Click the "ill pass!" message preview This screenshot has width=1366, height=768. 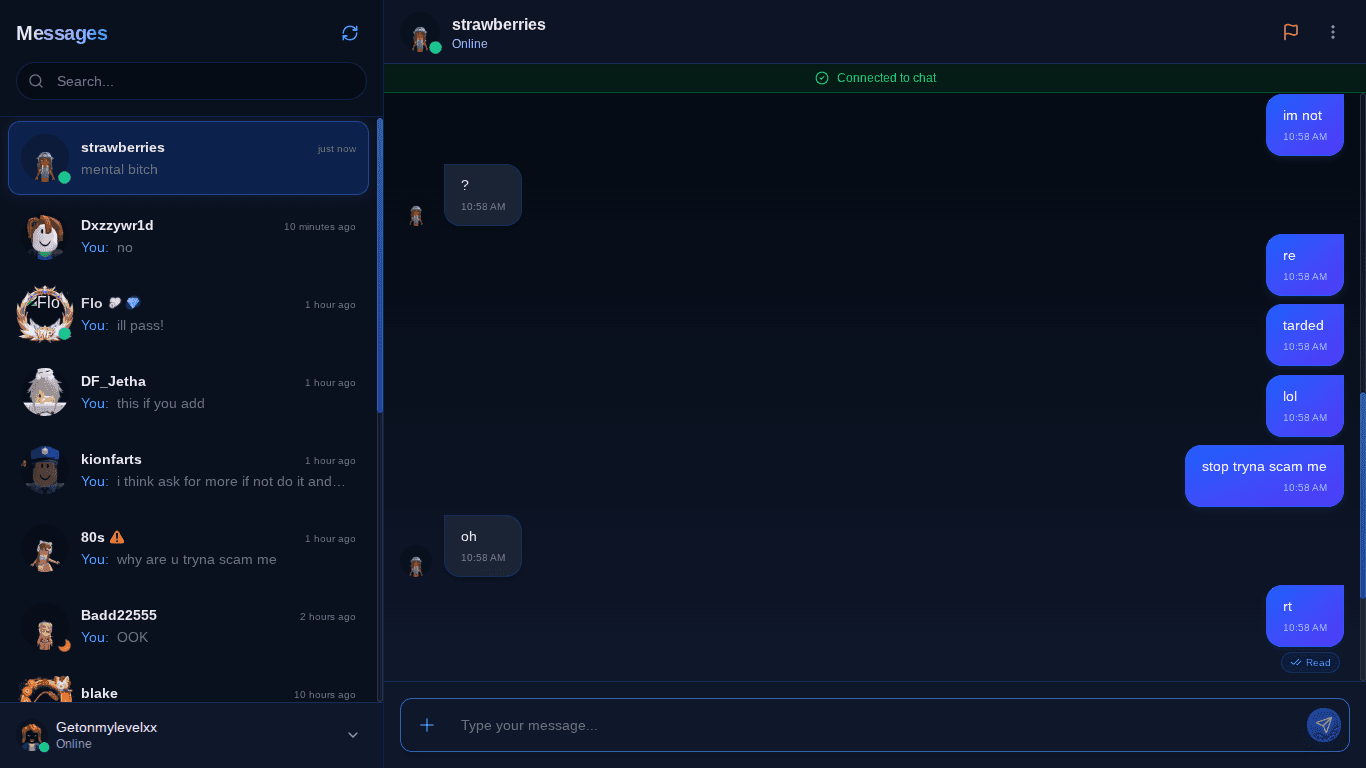[x=140, y=325]
